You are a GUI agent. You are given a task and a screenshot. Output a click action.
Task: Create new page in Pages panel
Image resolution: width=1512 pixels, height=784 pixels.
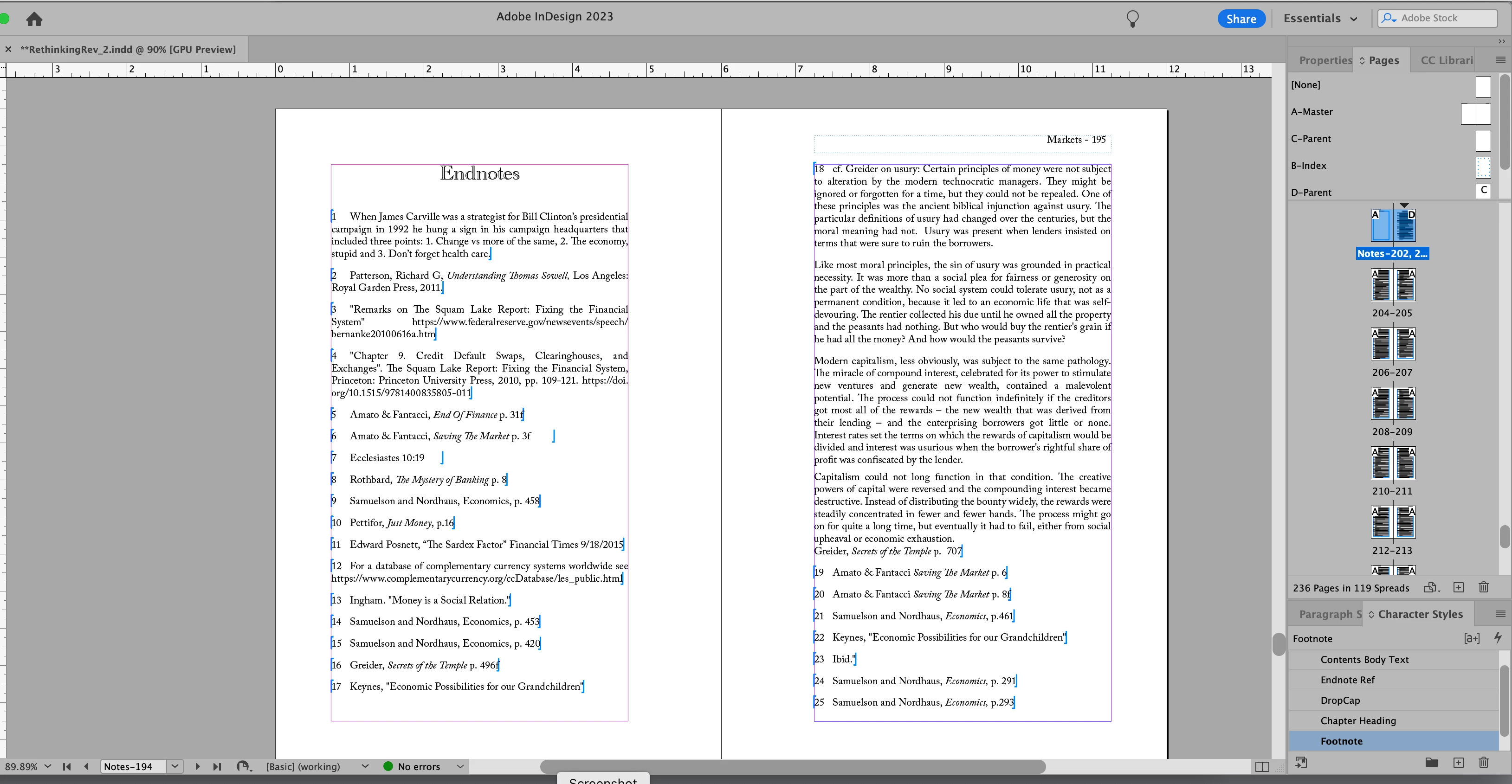(1459, 587)
